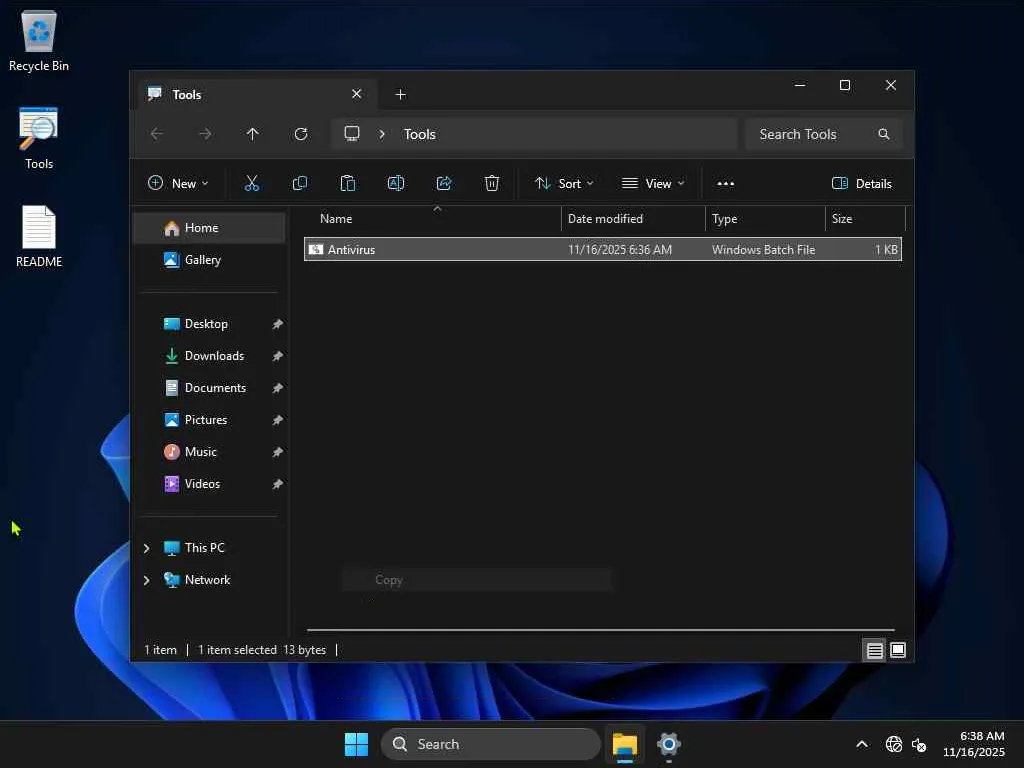Select the Tools tab
The width and height of the screenshot is (1024, 768).
point(255,95)
